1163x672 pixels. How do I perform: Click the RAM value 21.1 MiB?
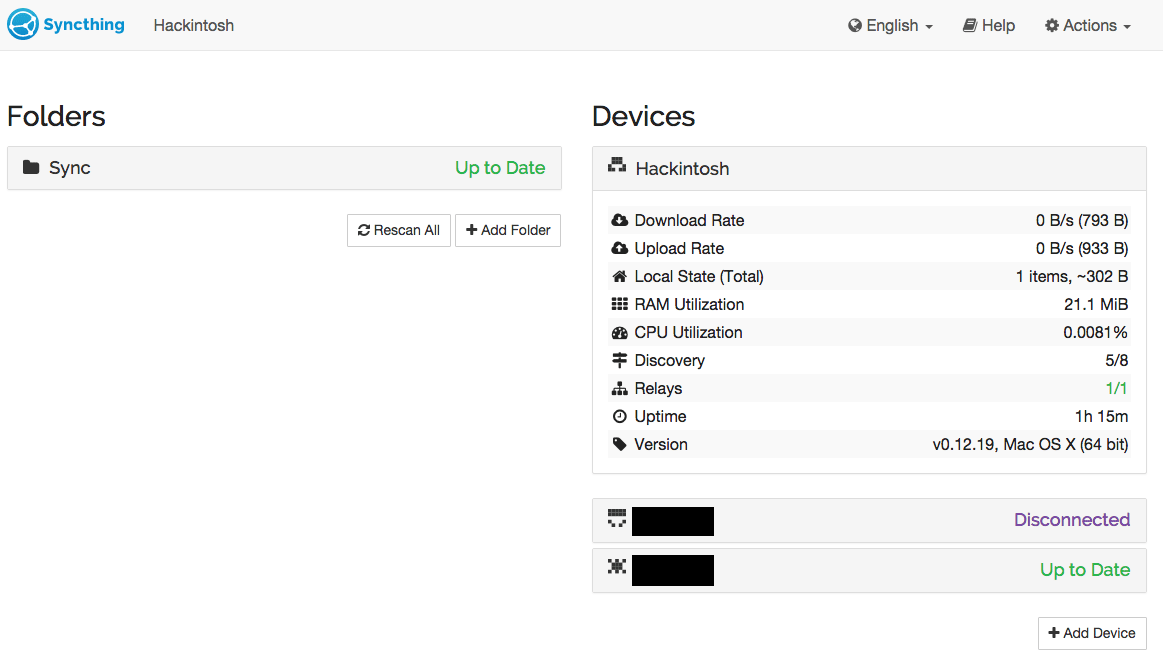(1096, 304)
